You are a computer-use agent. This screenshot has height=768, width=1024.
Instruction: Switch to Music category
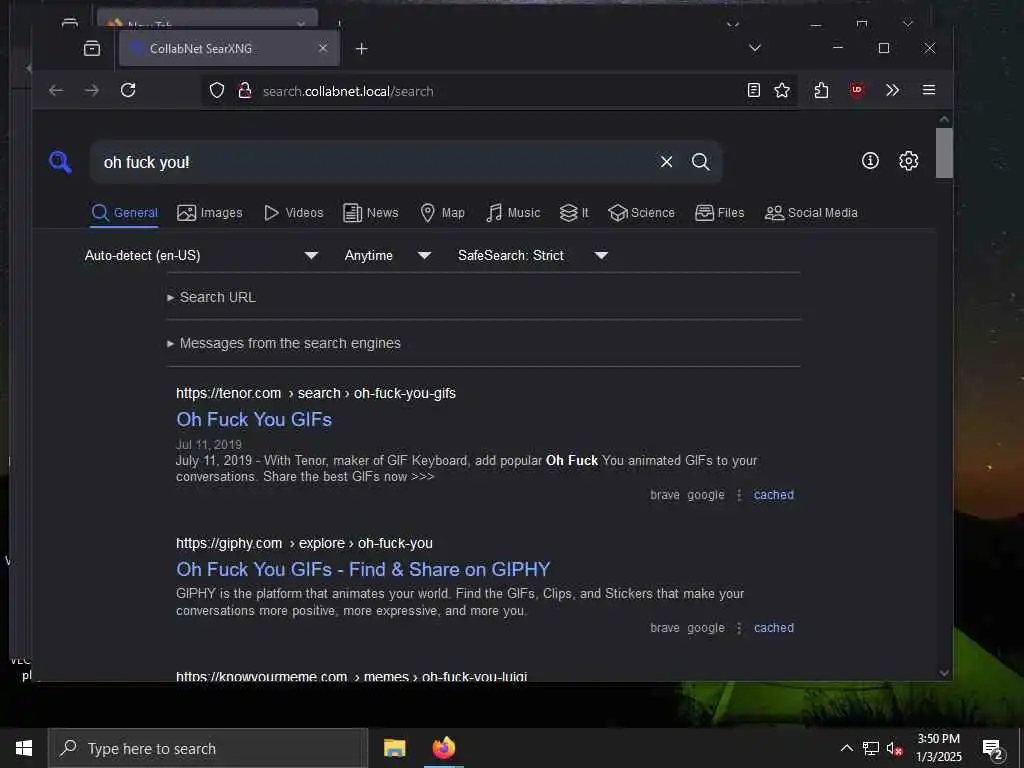513,213
